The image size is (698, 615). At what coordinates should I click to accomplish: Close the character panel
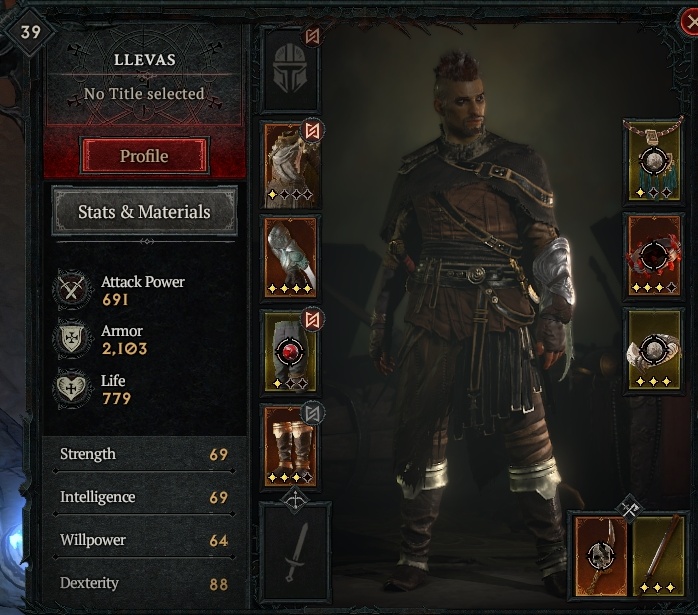(x=690, y=22)
